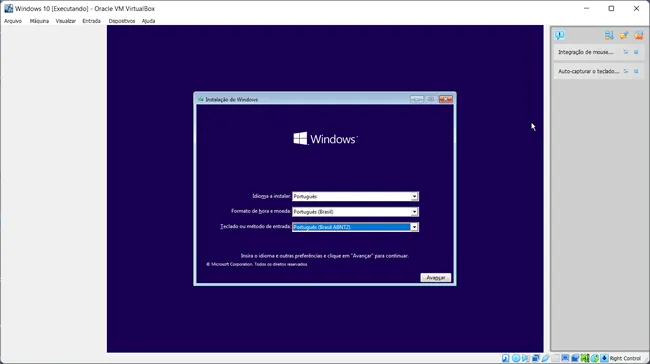Click the network adapters indicator icon
This screenshot has height=364, width=650.
(x=536, y=358)
